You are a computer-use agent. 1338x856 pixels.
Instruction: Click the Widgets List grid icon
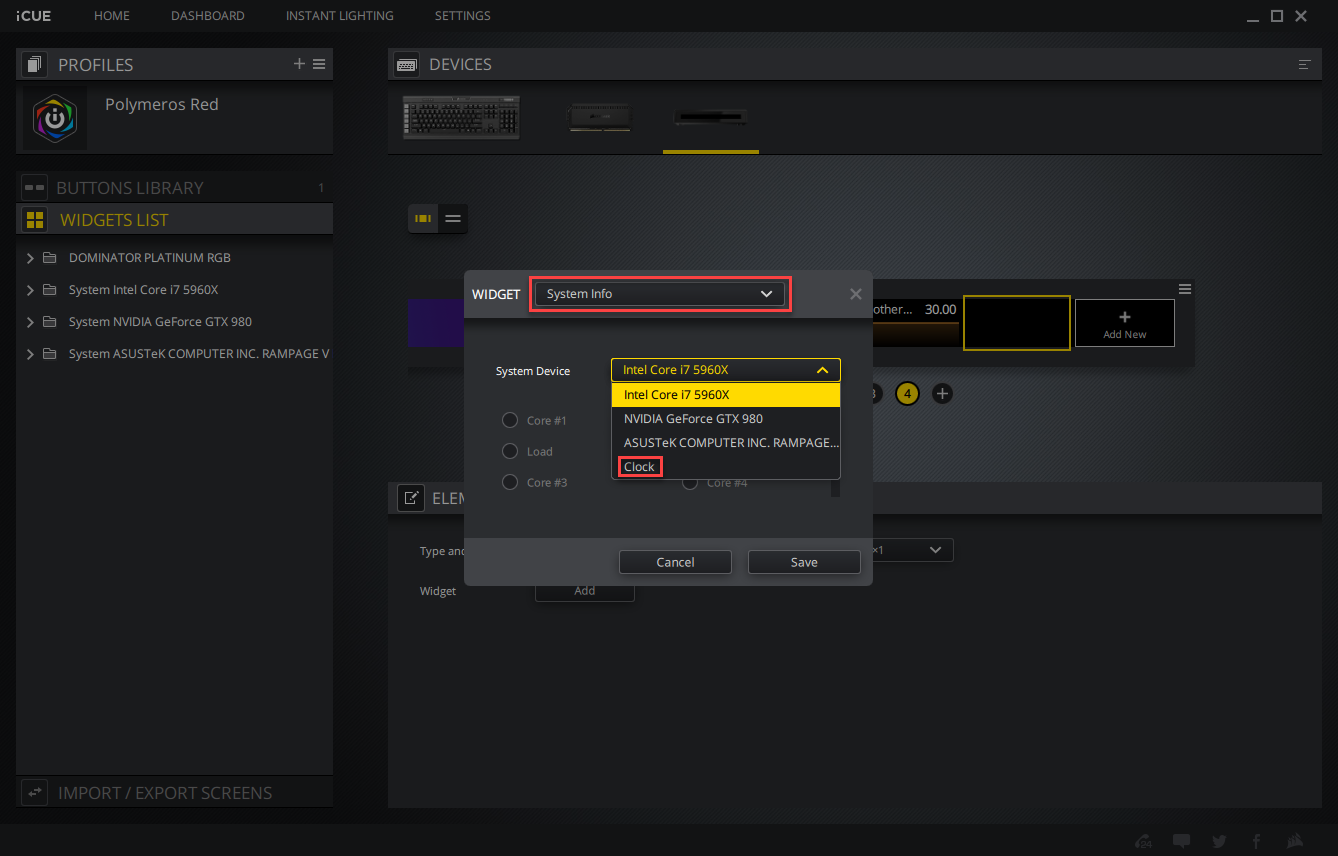coord(35,220)
